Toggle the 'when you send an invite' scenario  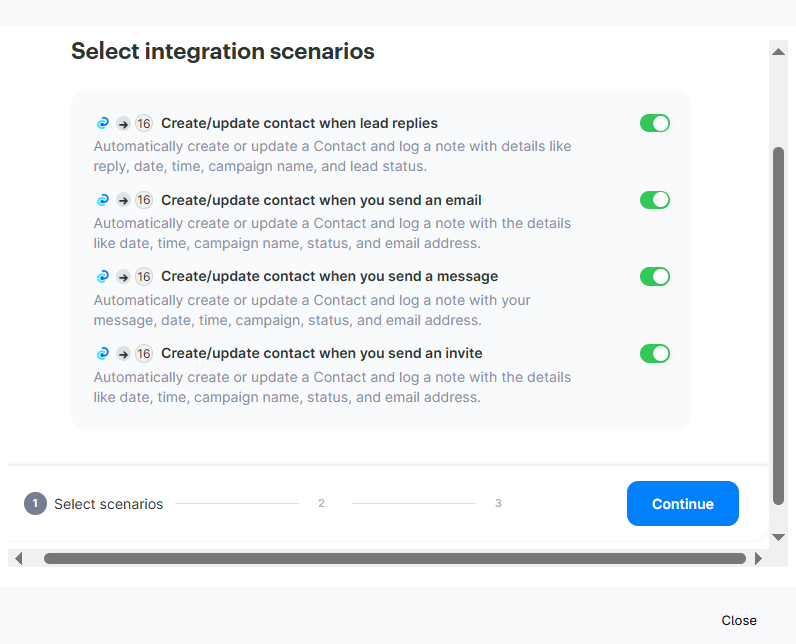coord(655,353)
